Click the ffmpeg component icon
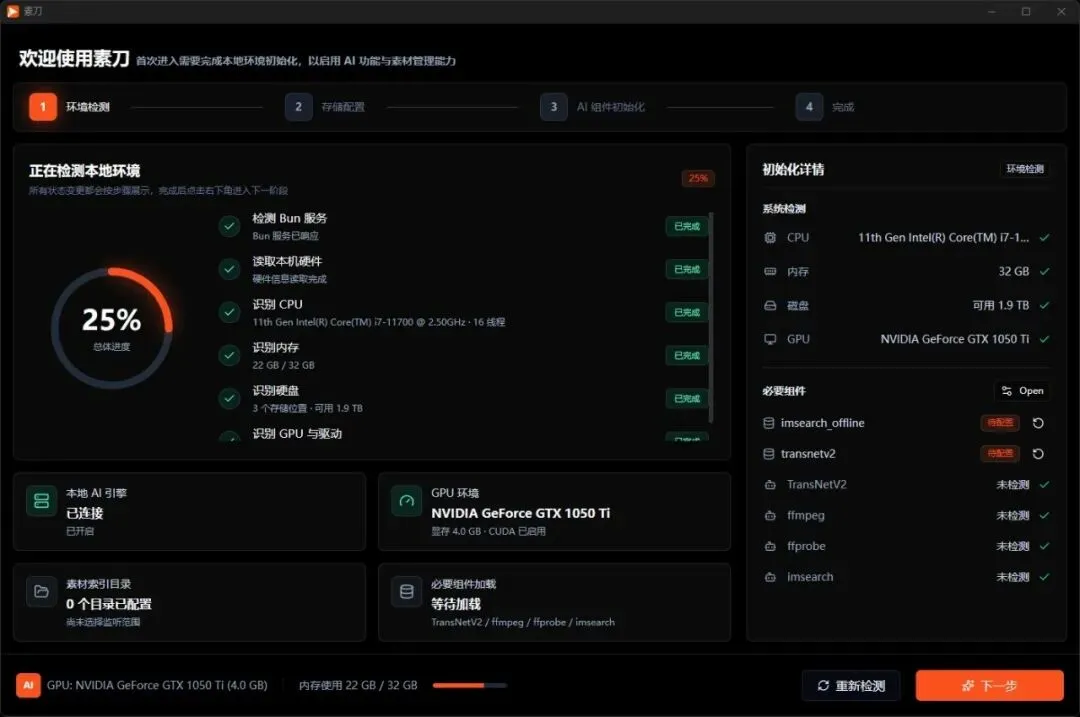The height and width of the screenshot is (717, 1080). pos(770,515)
